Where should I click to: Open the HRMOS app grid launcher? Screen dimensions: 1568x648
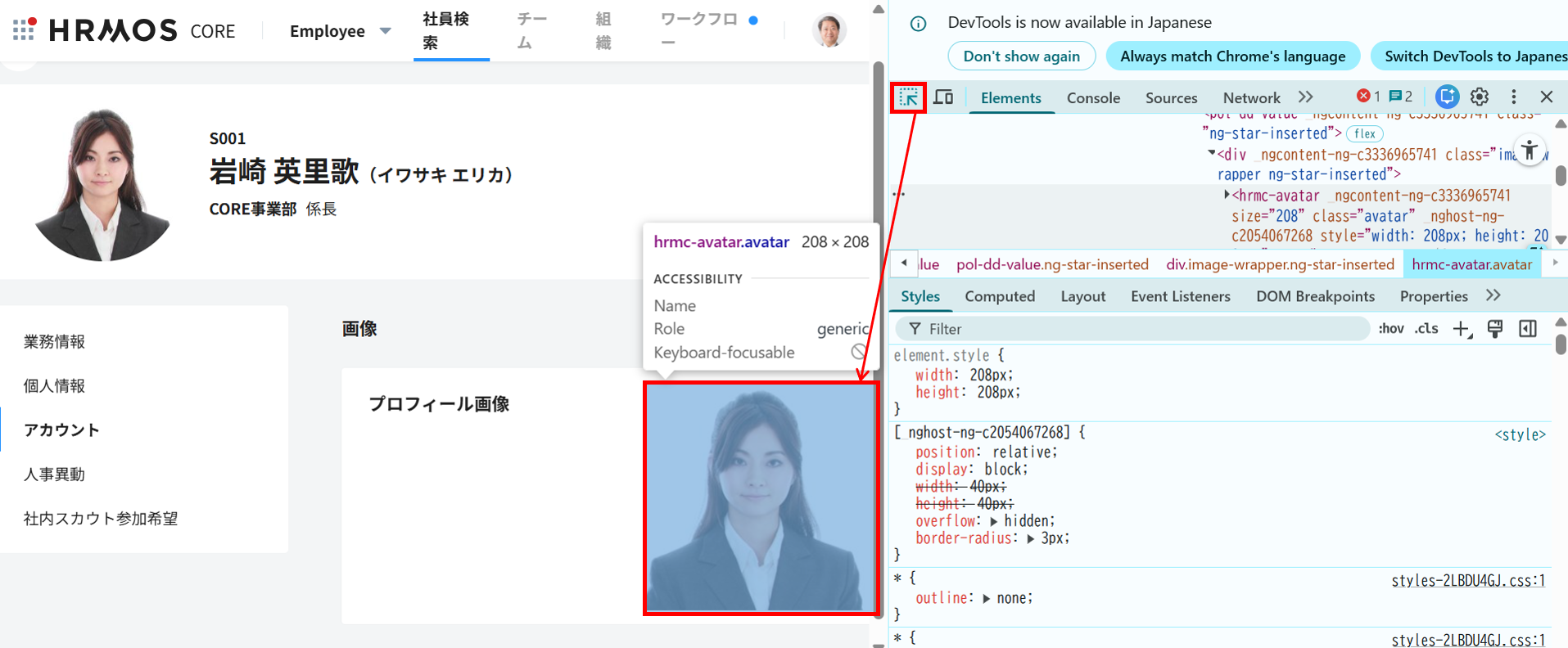[24, 30]
